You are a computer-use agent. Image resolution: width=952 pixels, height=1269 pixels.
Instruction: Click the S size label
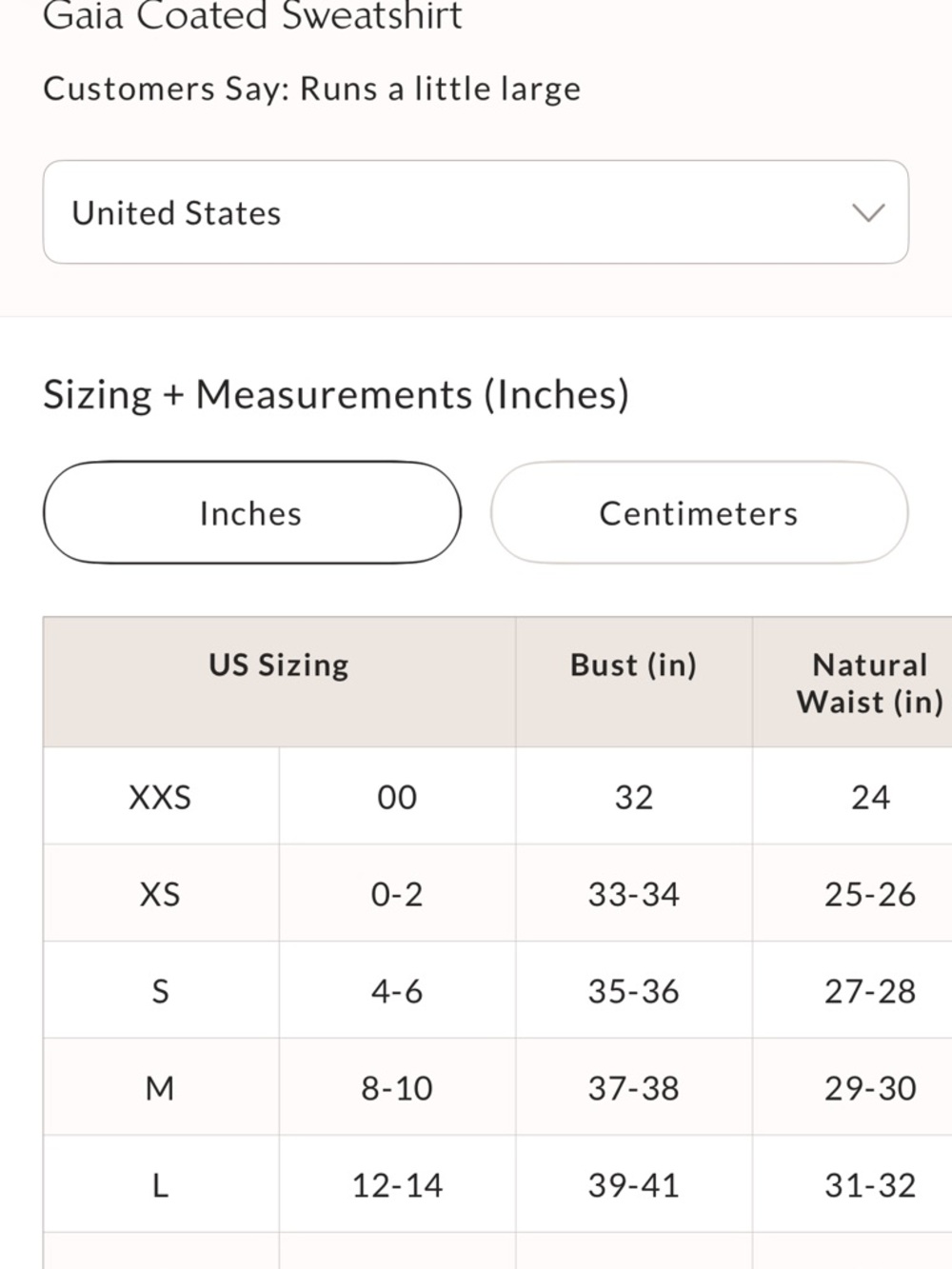click(x=161, y=991)
